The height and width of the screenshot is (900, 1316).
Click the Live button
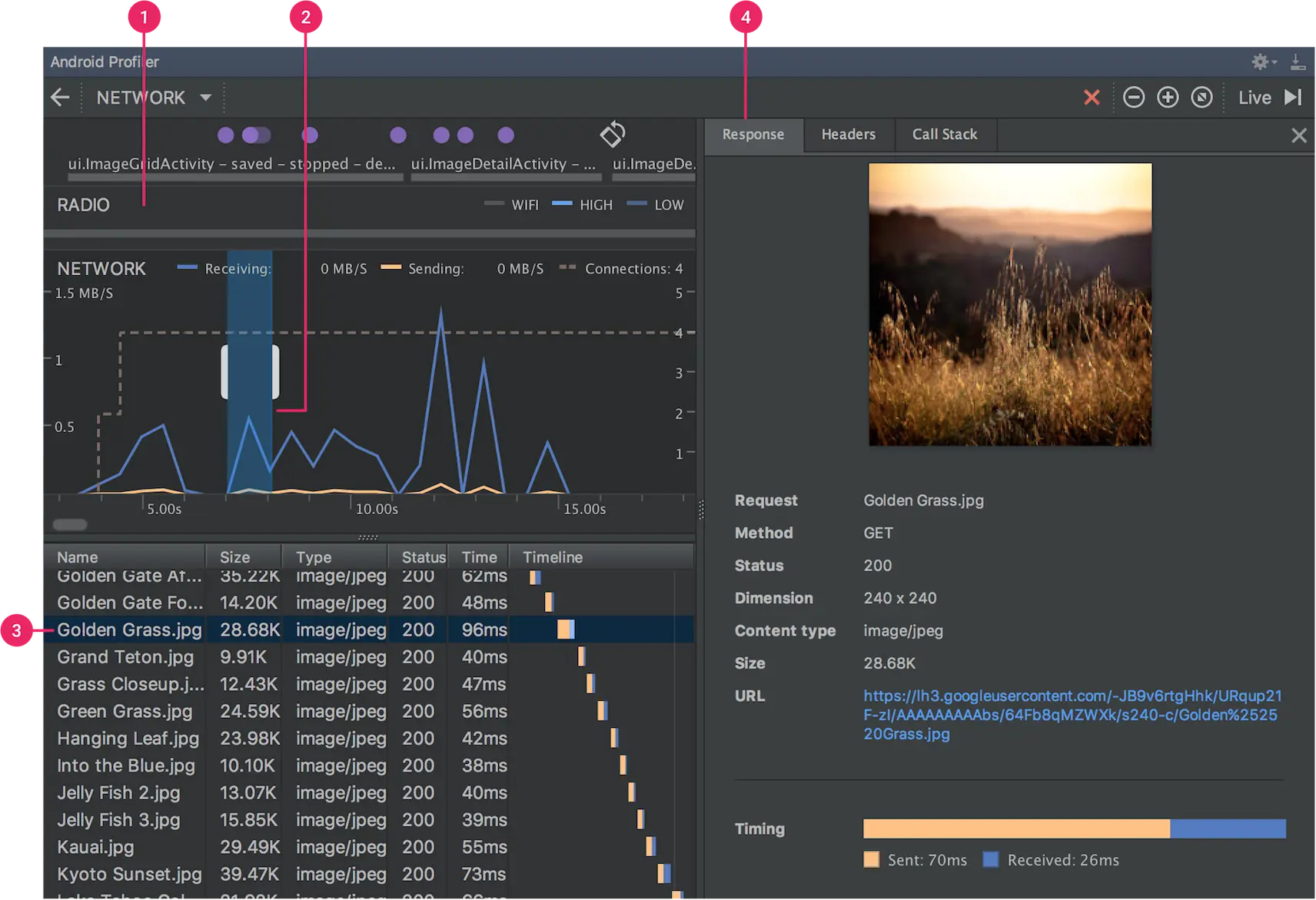(1255, 98)
